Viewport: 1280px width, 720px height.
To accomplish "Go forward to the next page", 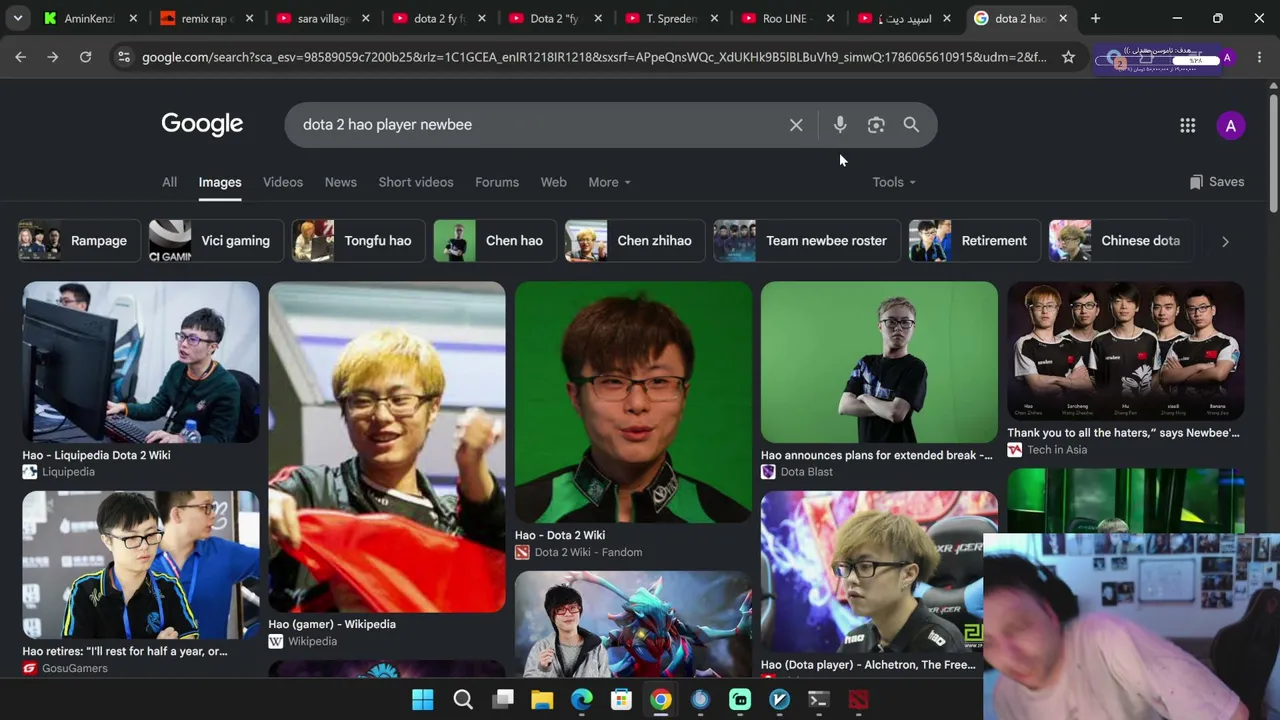I will [53, 57].
